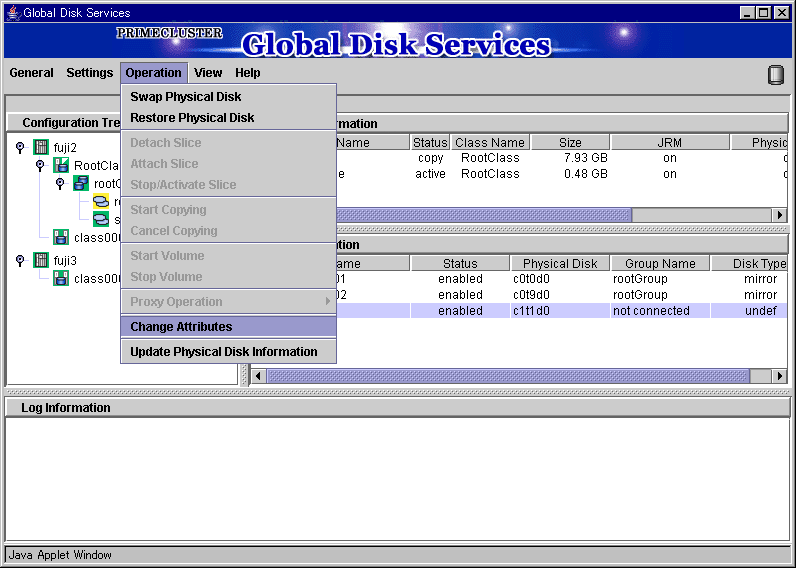Click the copy status cell

point(430,158)
